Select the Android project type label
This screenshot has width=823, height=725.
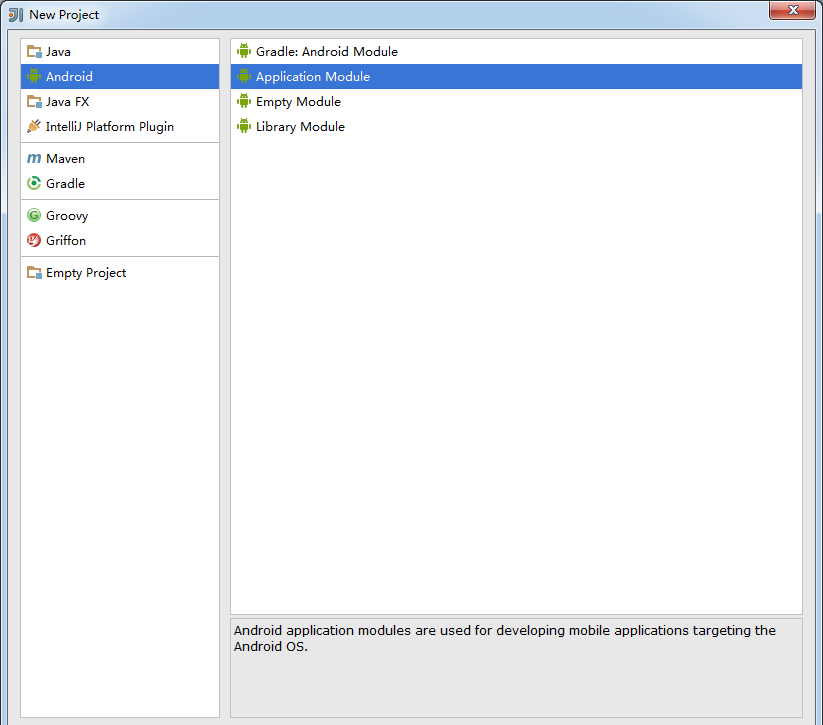[x=69, y=76]
